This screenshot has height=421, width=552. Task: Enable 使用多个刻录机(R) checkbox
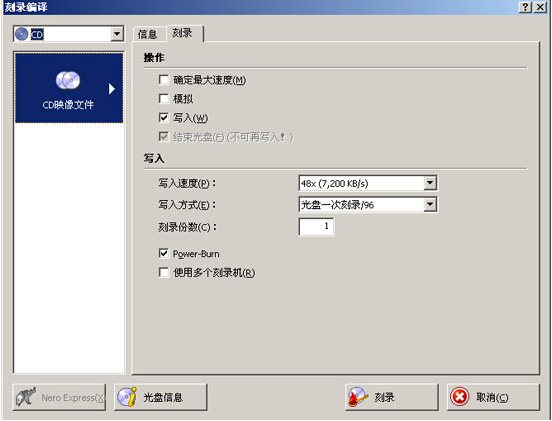pos(164,272)
